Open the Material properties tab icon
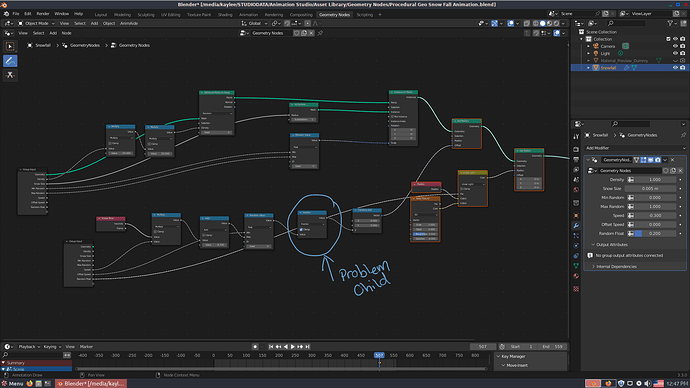Screen dimensions: 690x388 pos(576,276)
